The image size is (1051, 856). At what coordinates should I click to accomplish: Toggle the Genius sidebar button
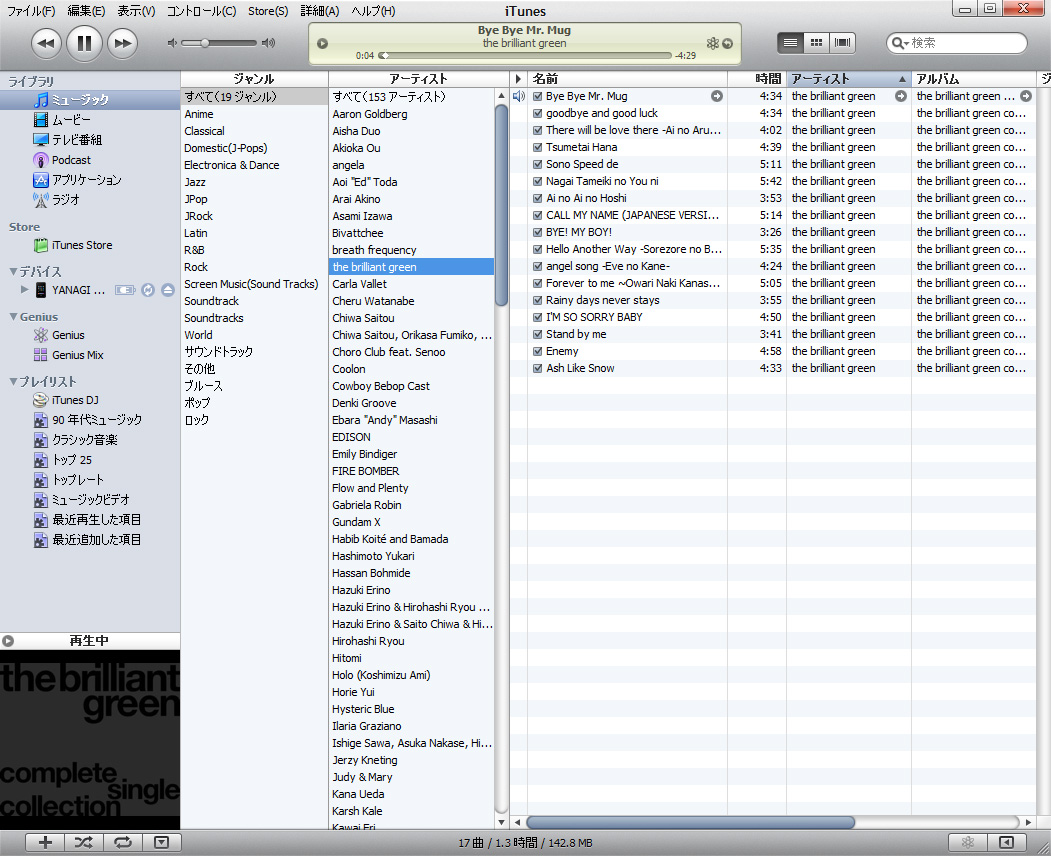(x=1006, y=843)
